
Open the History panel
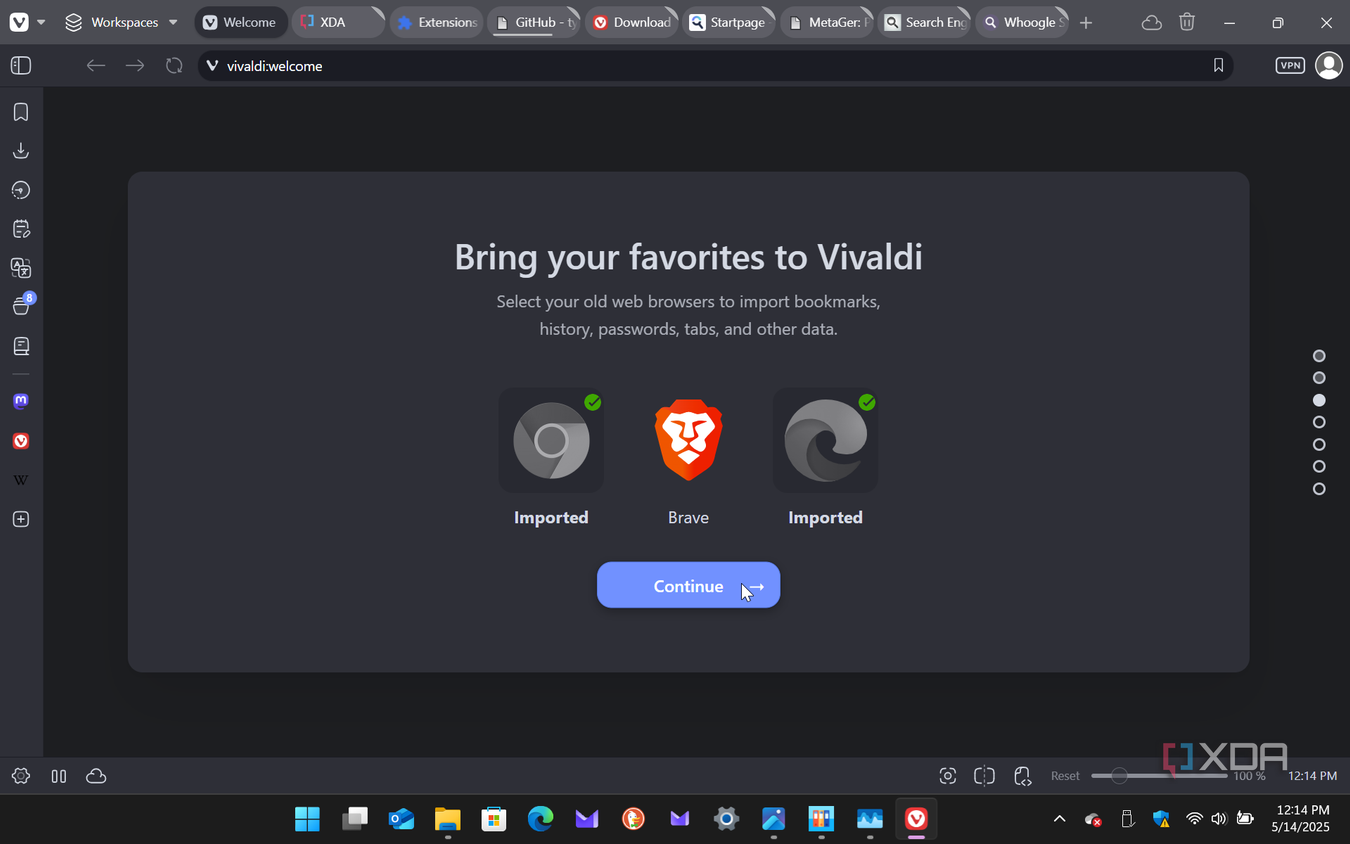tap(21, 190)
